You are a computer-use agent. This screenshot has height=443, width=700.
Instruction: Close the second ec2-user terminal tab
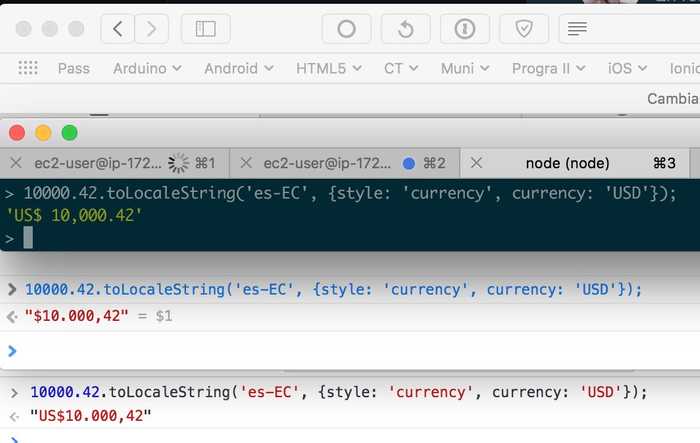pos(246,163)
